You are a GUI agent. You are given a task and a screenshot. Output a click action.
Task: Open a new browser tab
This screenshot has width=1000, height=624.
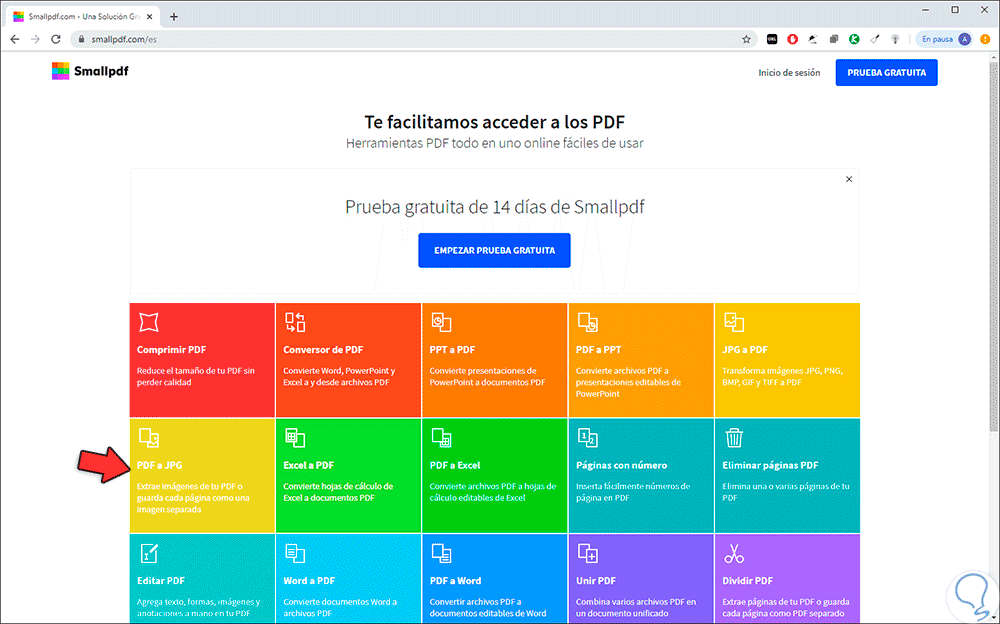173,17
